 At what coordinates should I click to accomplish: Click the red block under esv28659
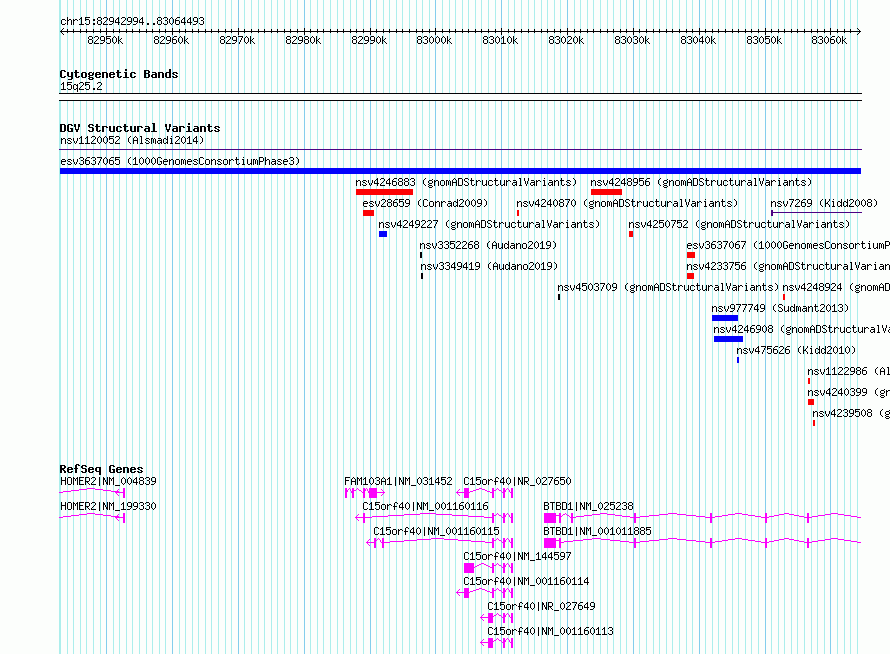(368, 213)
